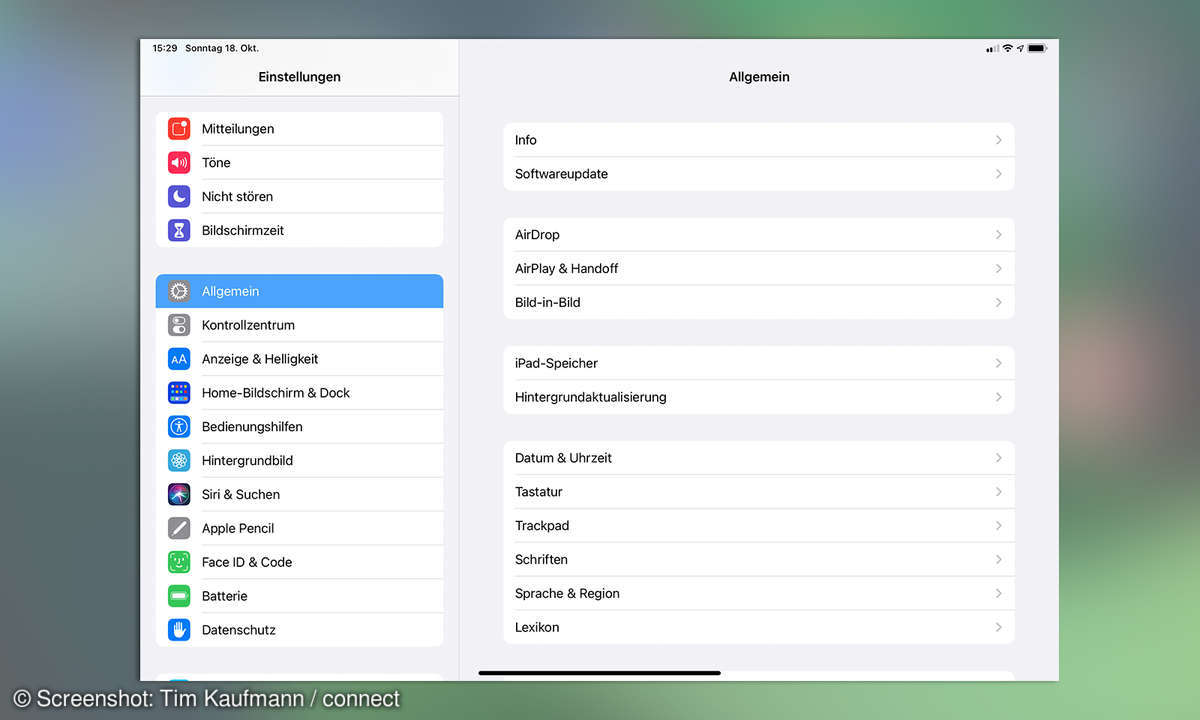The image size is (1200, 720).
Task: Tap the Wi-Fi status icon
Action: click(x=1008, y=48)
